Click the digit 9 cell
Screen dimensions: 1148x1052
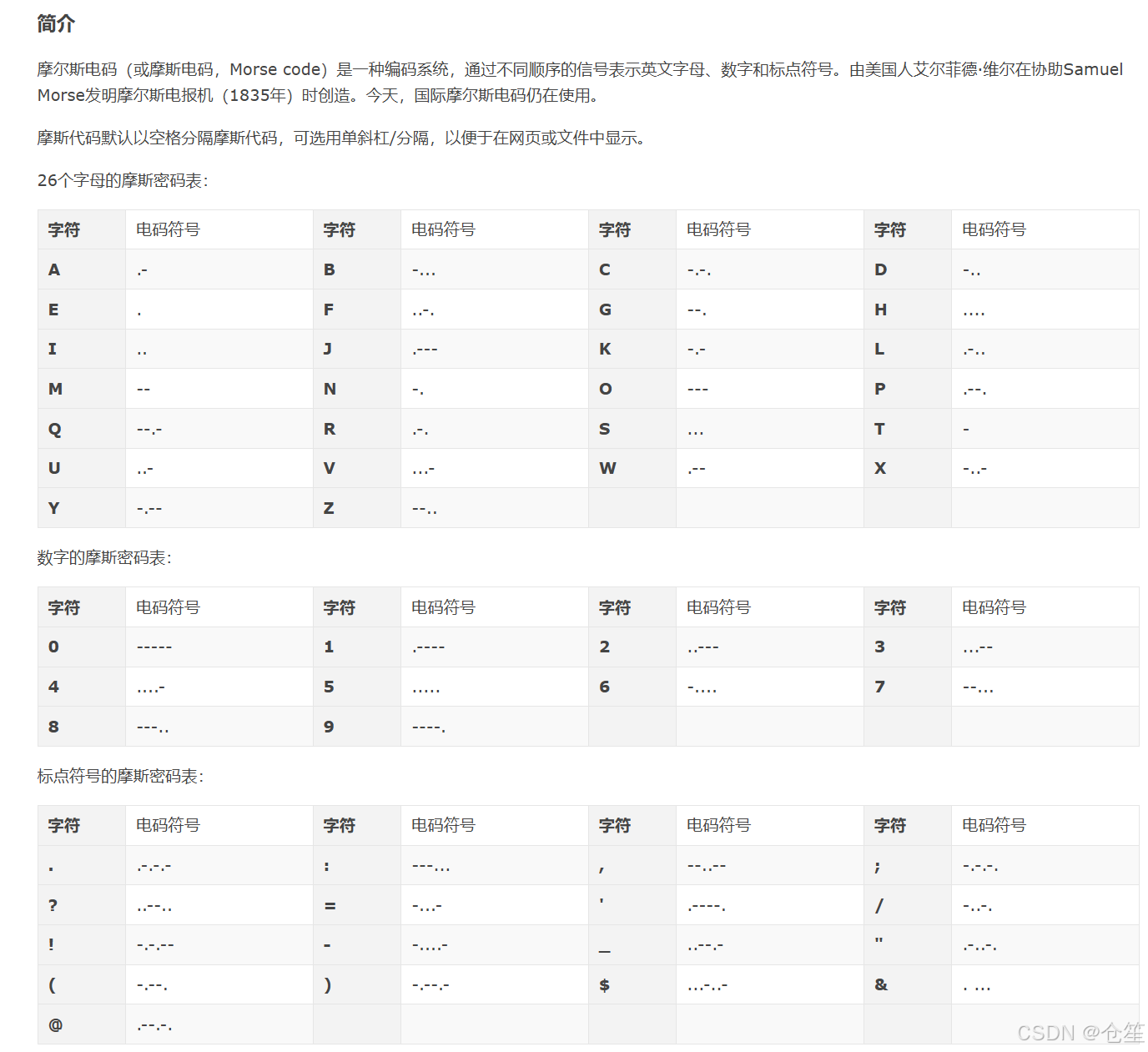pos(357,727)
